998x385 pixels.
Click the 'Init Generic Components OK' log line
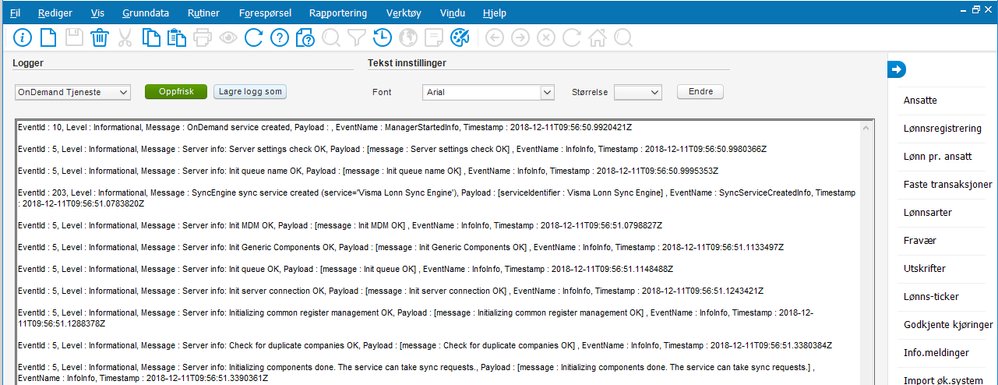click(400, 247)
